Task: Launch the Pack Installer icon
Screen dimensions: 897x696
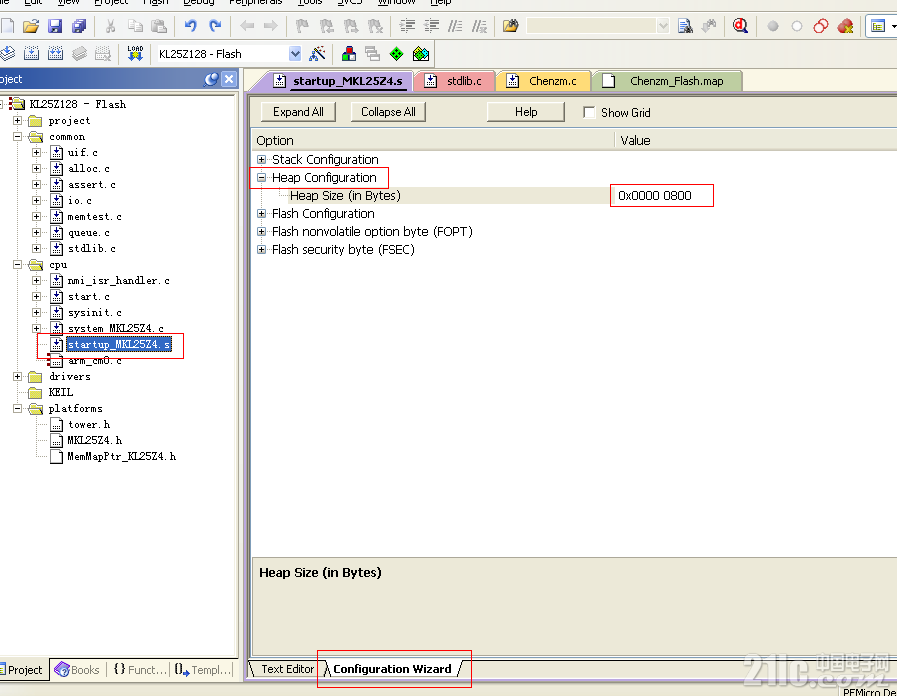Action: pyautogui.click(x=421, y=54)
